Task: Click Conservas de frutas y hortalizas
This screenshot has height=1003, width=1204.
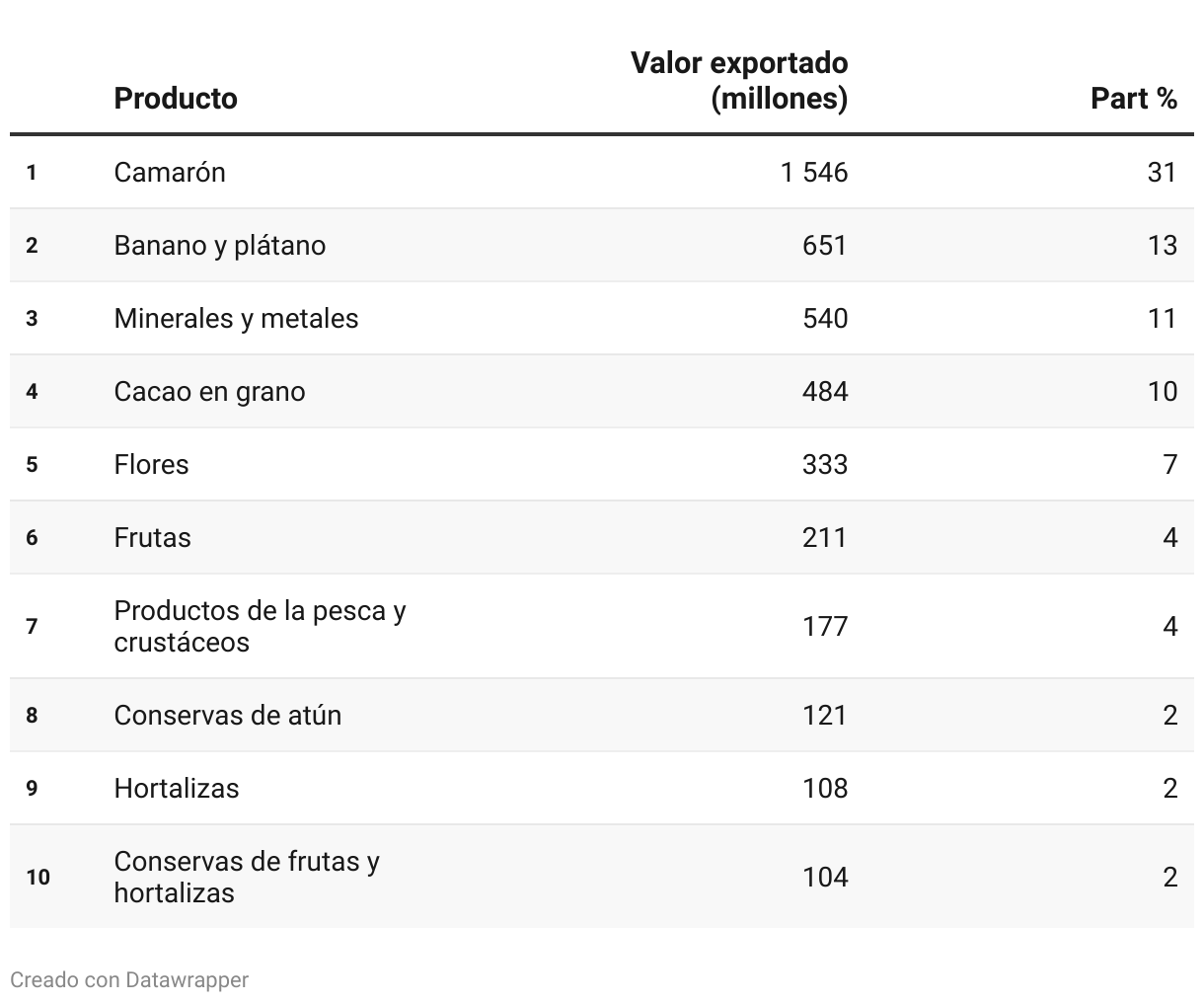Action: [x=247, y=877]
